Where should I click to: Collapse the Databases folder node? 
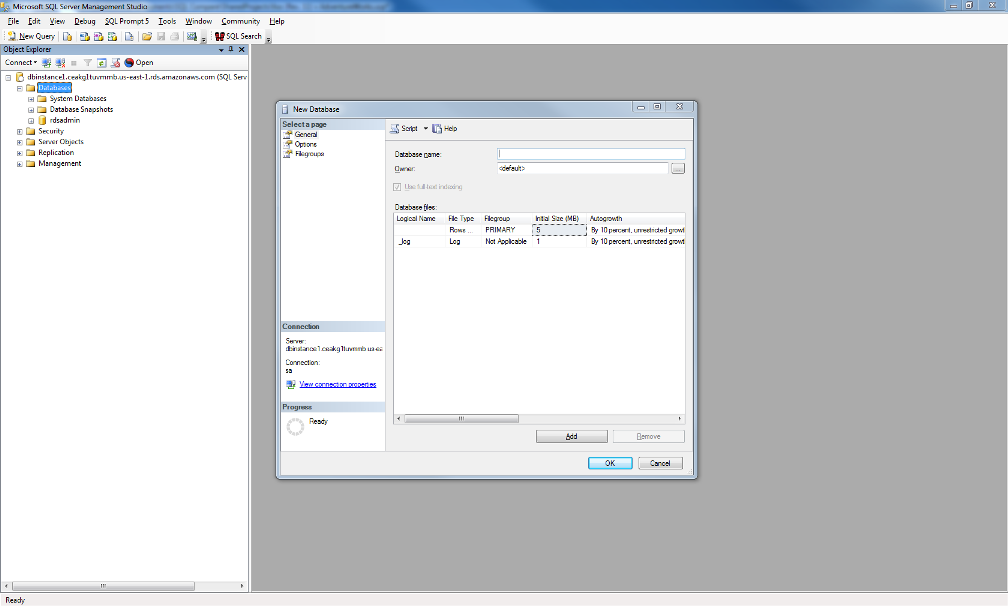(x=20, y=88)
